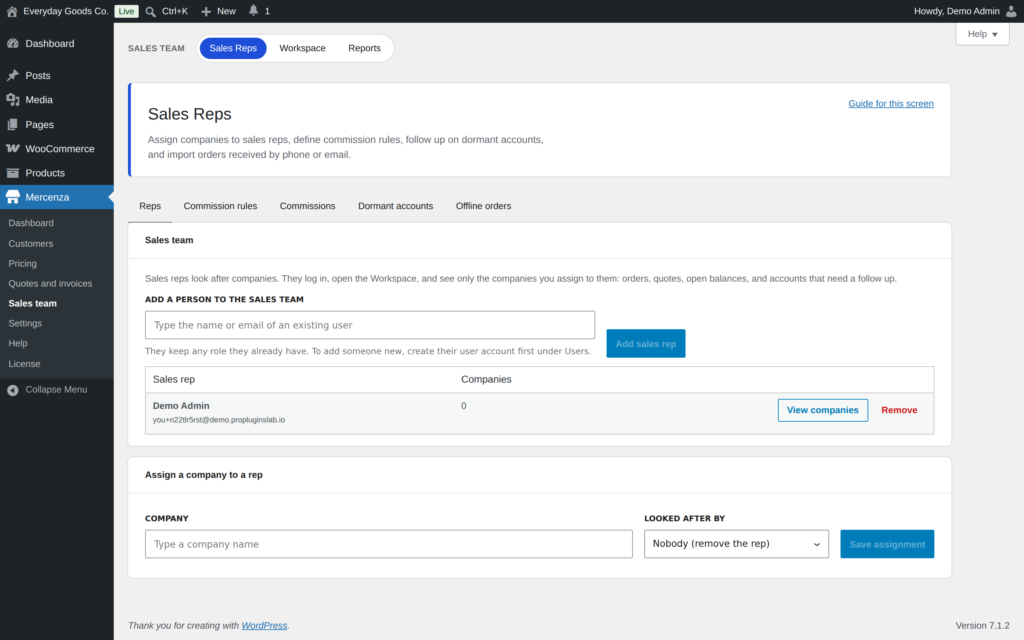The height and width of the screenshot is (640, 1024).
Task: Click the home icon beside Everyday Goods Co.
Action: coord(12,11)
